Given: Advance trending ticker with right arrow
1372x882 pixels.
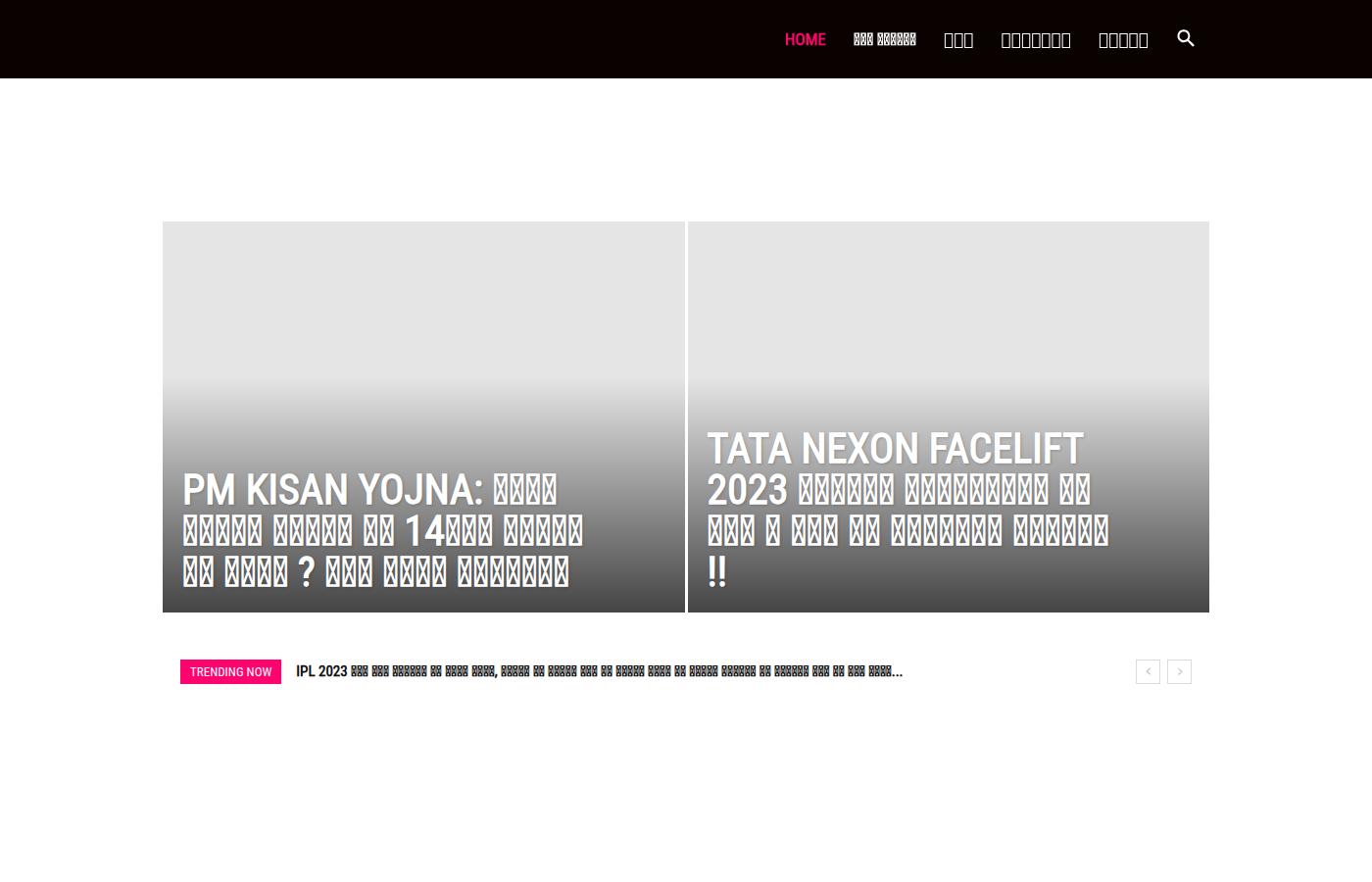Looking at the screenshot, I should [1180, 671].
